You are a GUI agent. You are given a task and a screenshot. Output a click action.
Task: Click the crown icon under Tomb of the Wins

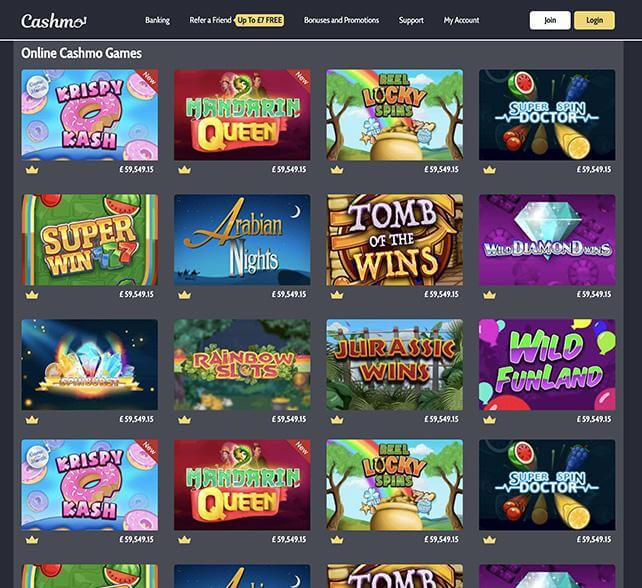(337, 295)
